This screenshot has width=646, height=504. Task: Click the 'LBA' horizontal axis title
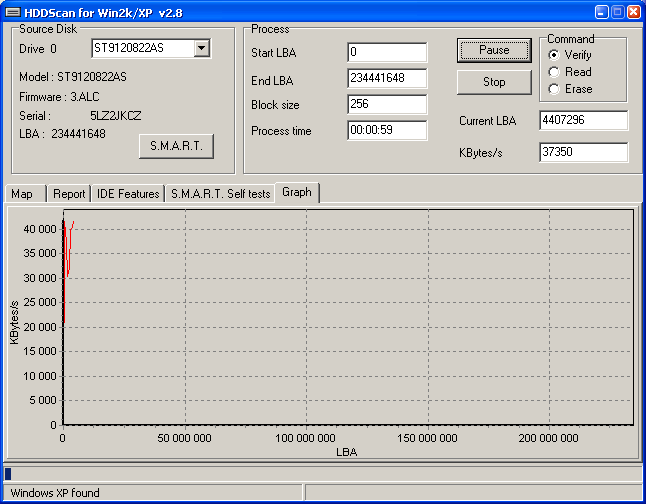[x=346, y=452]
